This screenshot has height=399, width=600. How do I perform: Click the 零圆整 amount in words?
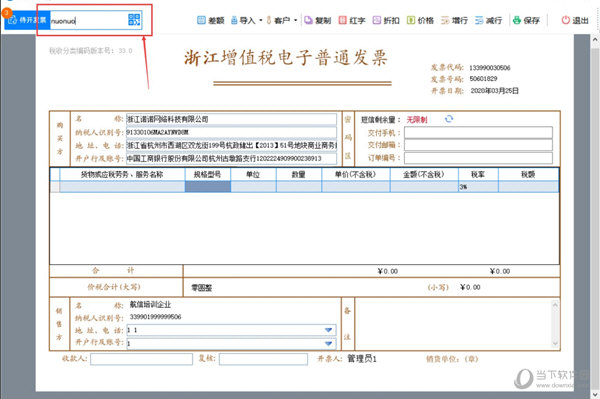click(x=202, y=288)
